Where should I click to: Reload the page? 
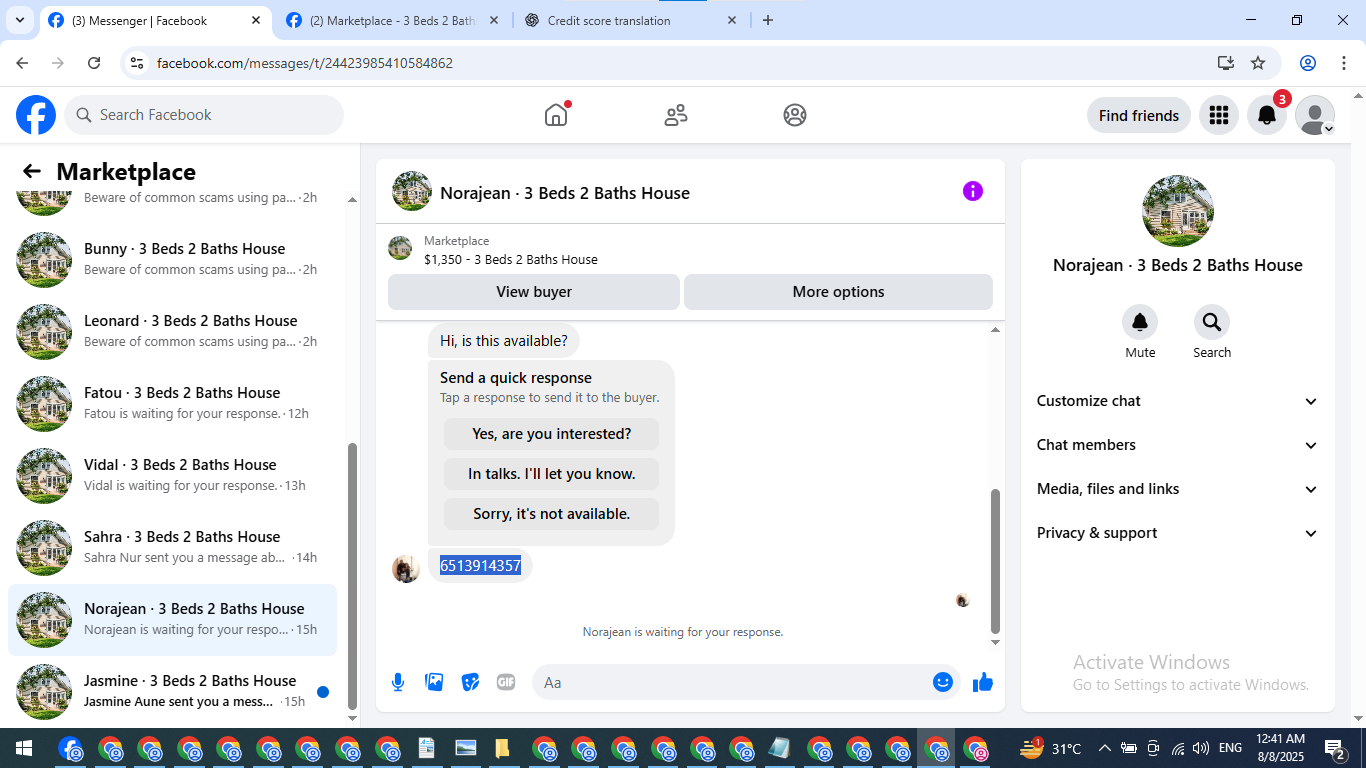pos(94,63)
